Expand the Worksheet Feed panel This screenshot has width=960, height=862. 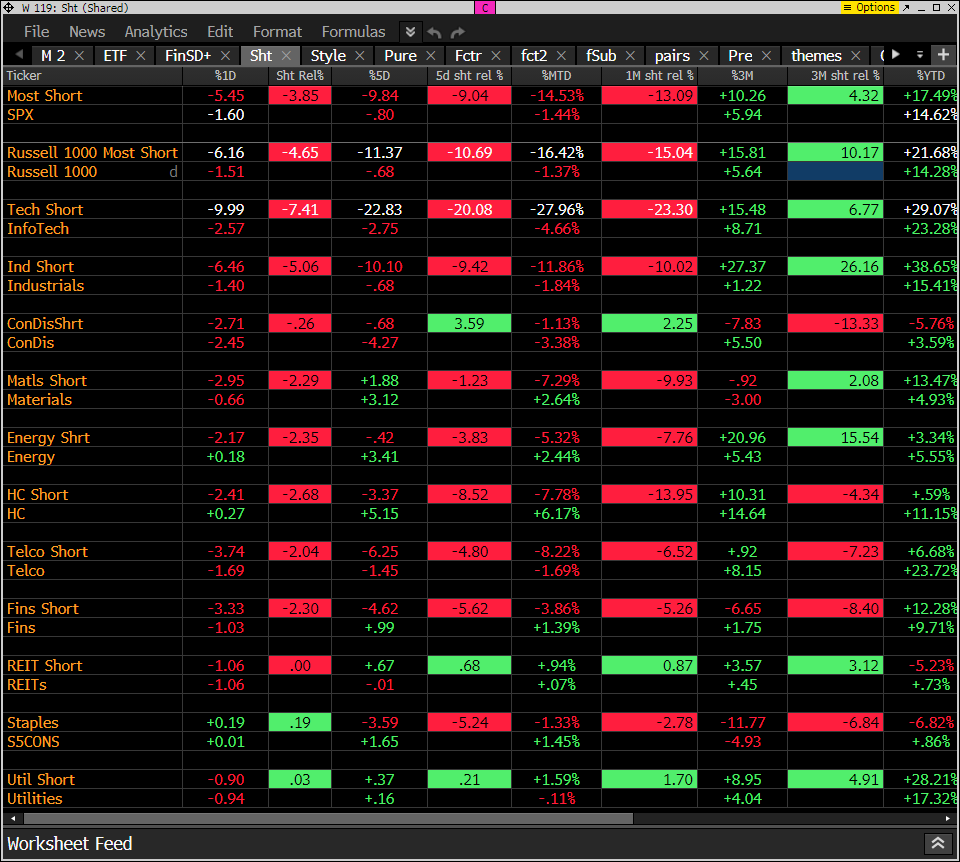937,844
